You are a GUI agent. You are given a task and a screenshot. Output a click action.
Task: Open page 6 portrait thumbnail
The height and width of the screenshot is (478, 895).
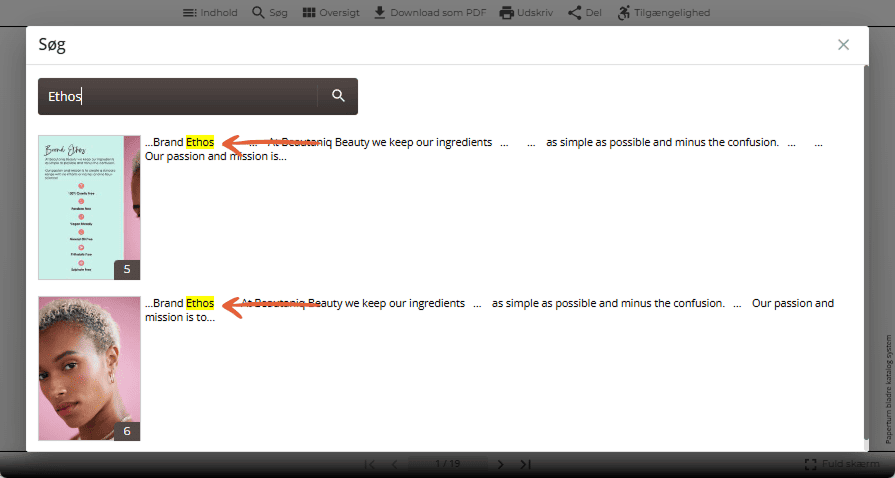point(89,368)
